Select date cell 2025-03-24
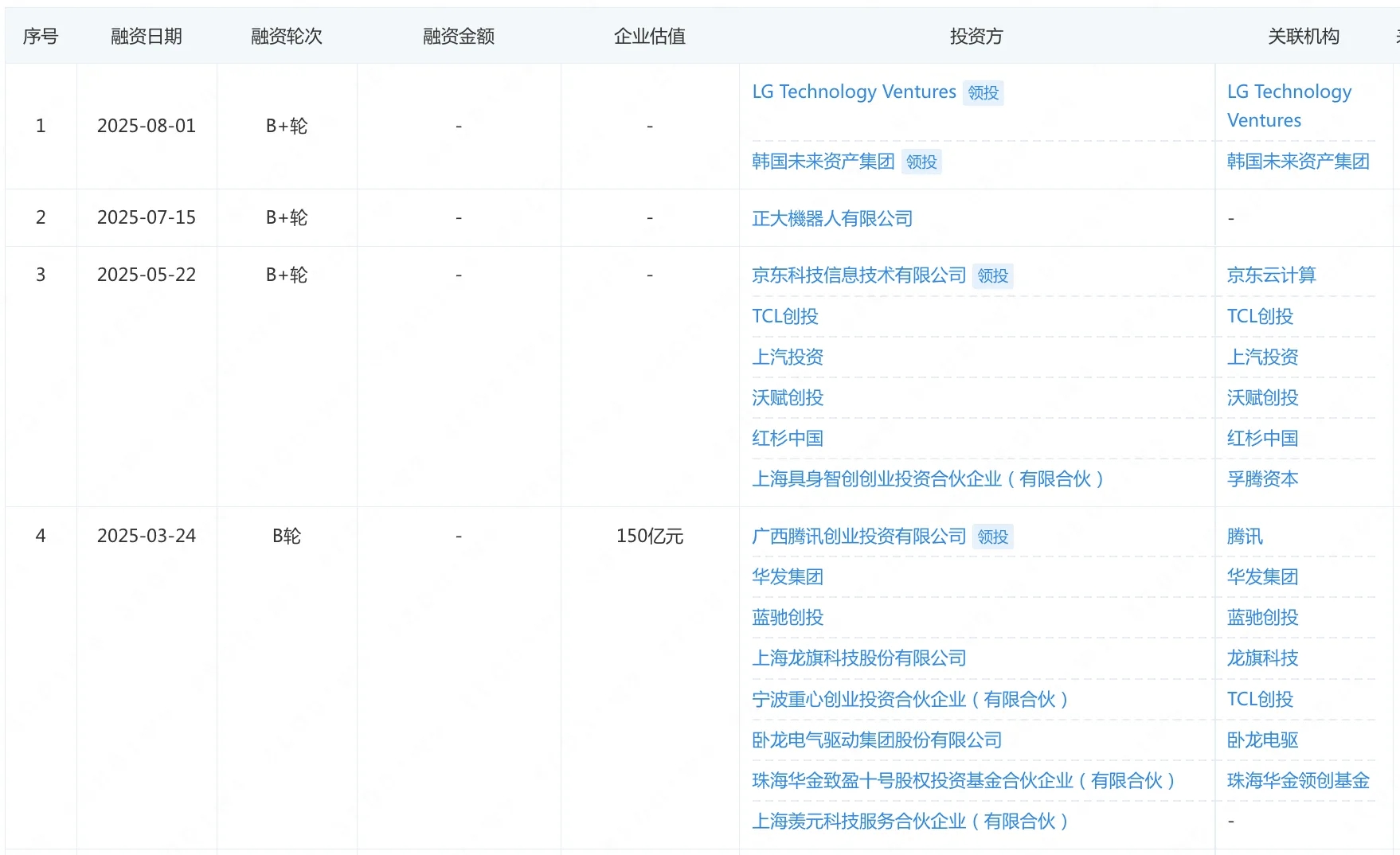The width and height of the screenshot is (1400, 855). 147,536
